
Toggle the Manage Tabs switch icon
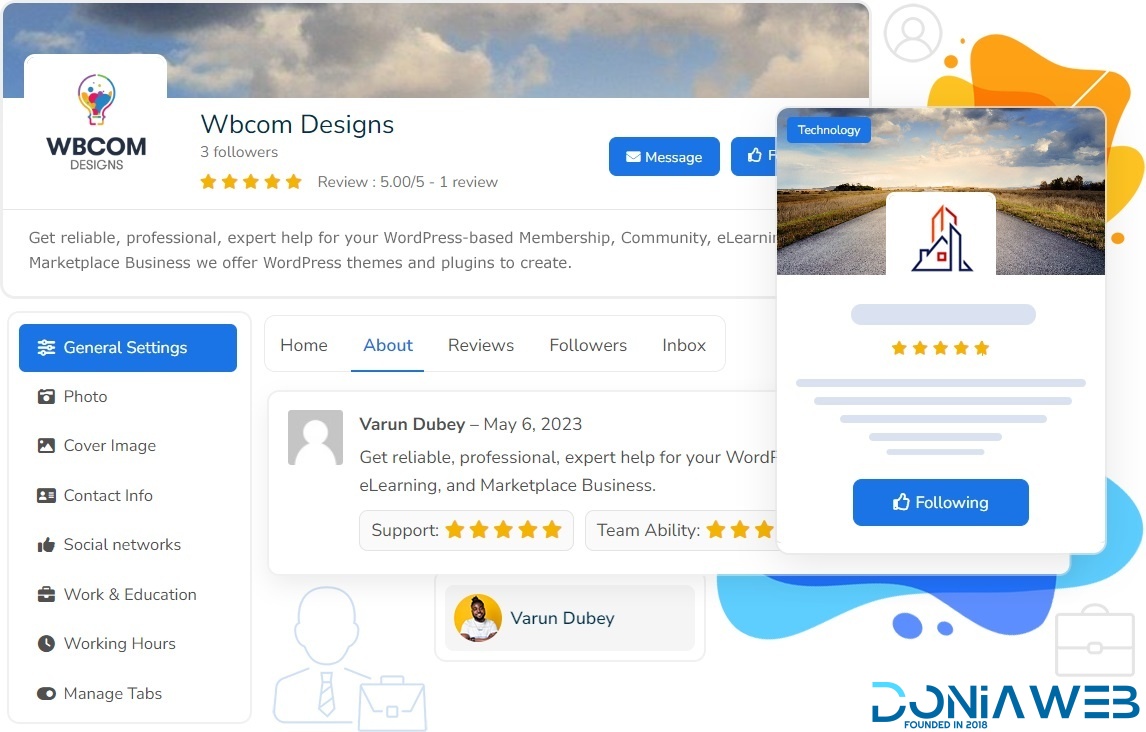(x=46, y=693)
